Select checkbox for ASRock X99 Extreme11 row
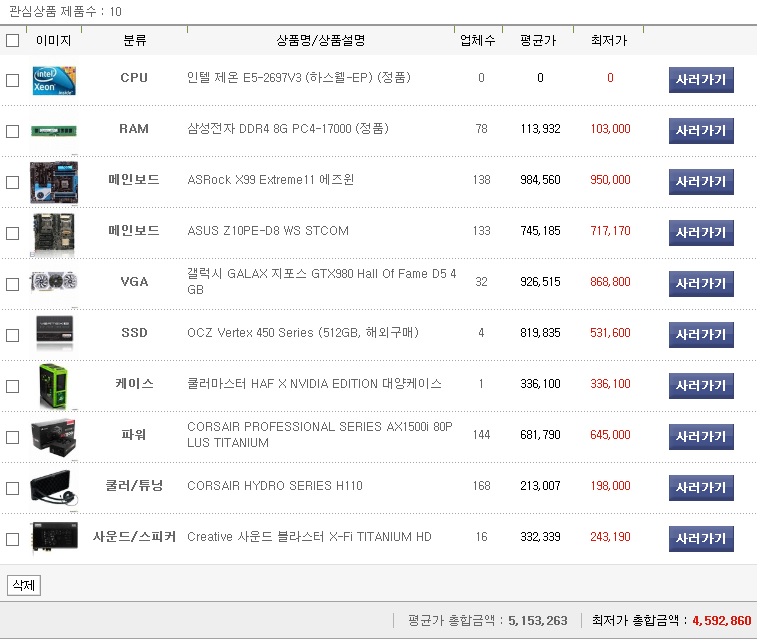762x644 pixels. pyautogui.click(x=13, y=182)
